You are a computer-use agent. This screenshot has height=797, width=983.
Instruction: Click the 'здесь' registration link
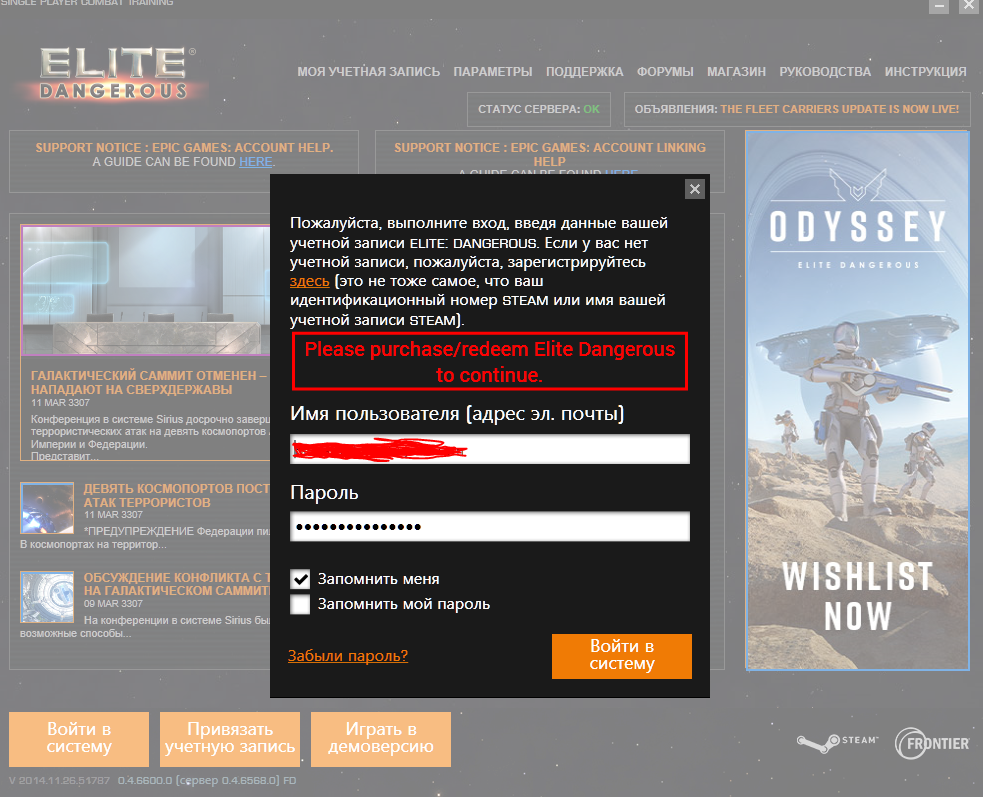click(x=310, y=281)
